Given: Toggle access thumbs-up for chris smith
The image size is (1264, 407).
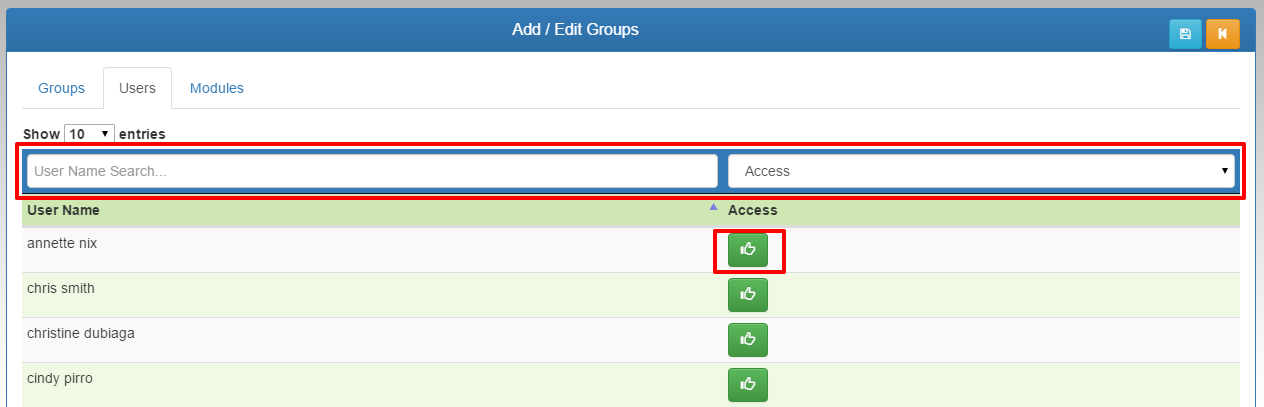Looking at the screenshot, I should (748, 295).
